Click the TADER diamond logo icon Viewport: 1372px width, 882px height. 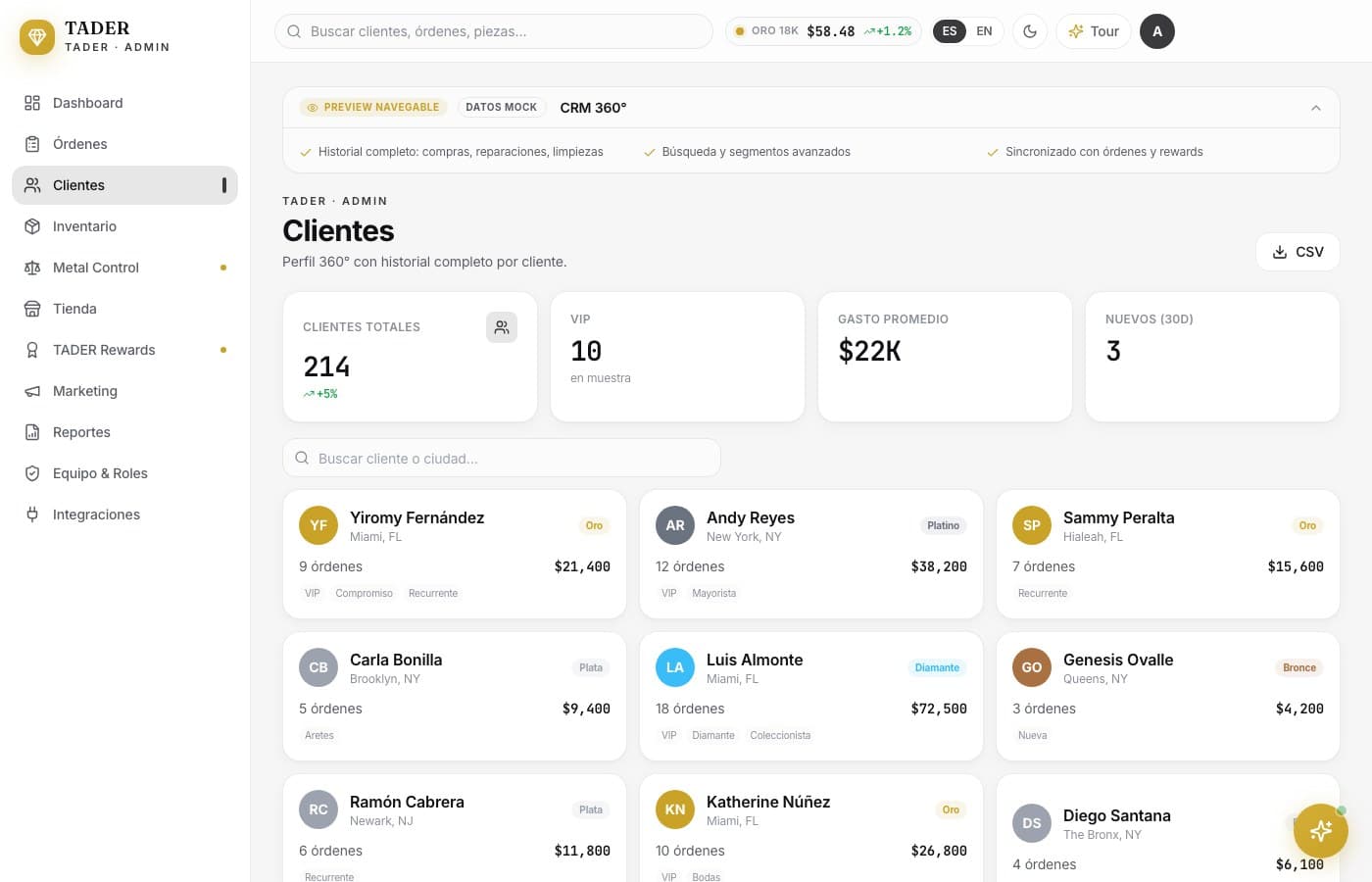37,37
